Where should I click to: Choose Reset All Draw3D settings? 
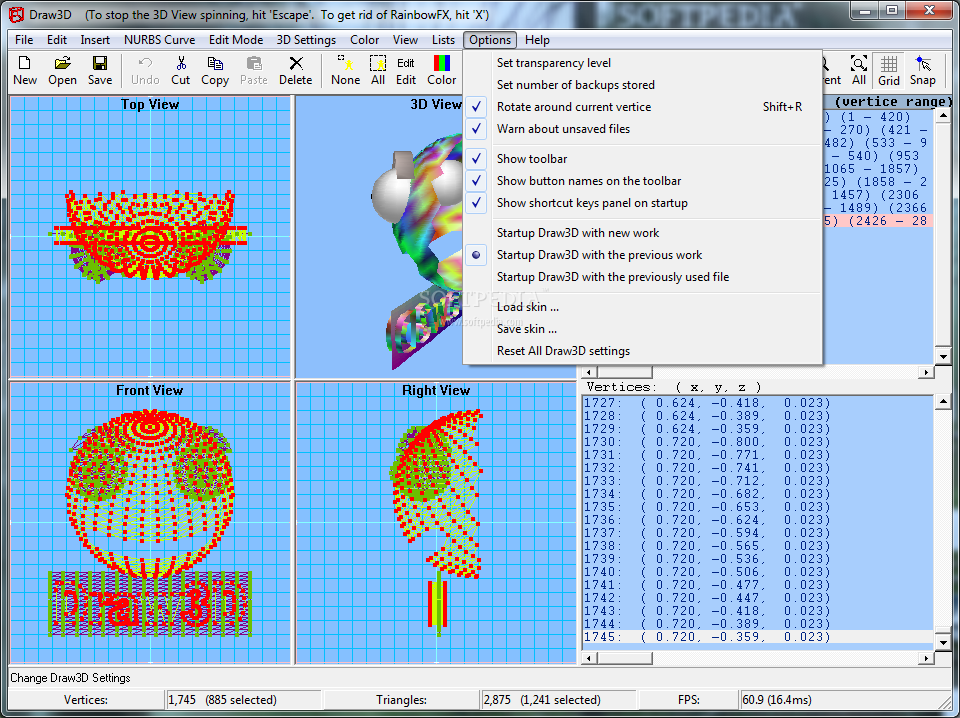(643, 351)
